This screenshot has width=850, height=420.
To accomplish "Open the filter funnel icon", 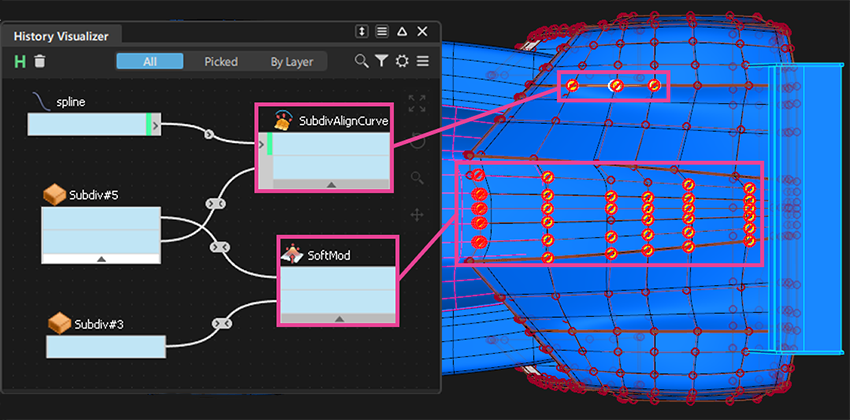I will 382,61.
